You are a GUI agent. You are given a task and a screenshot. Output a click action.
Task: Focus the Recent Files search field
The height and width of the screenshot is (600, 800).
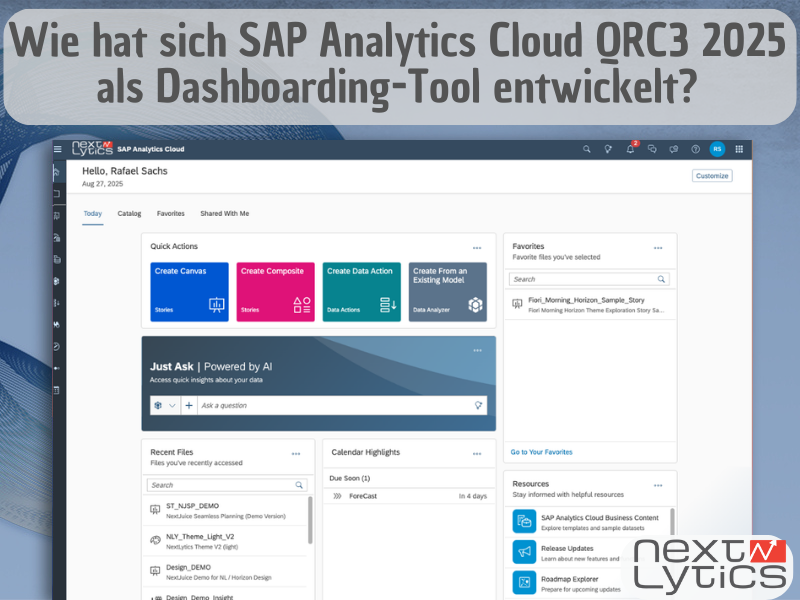227,485
